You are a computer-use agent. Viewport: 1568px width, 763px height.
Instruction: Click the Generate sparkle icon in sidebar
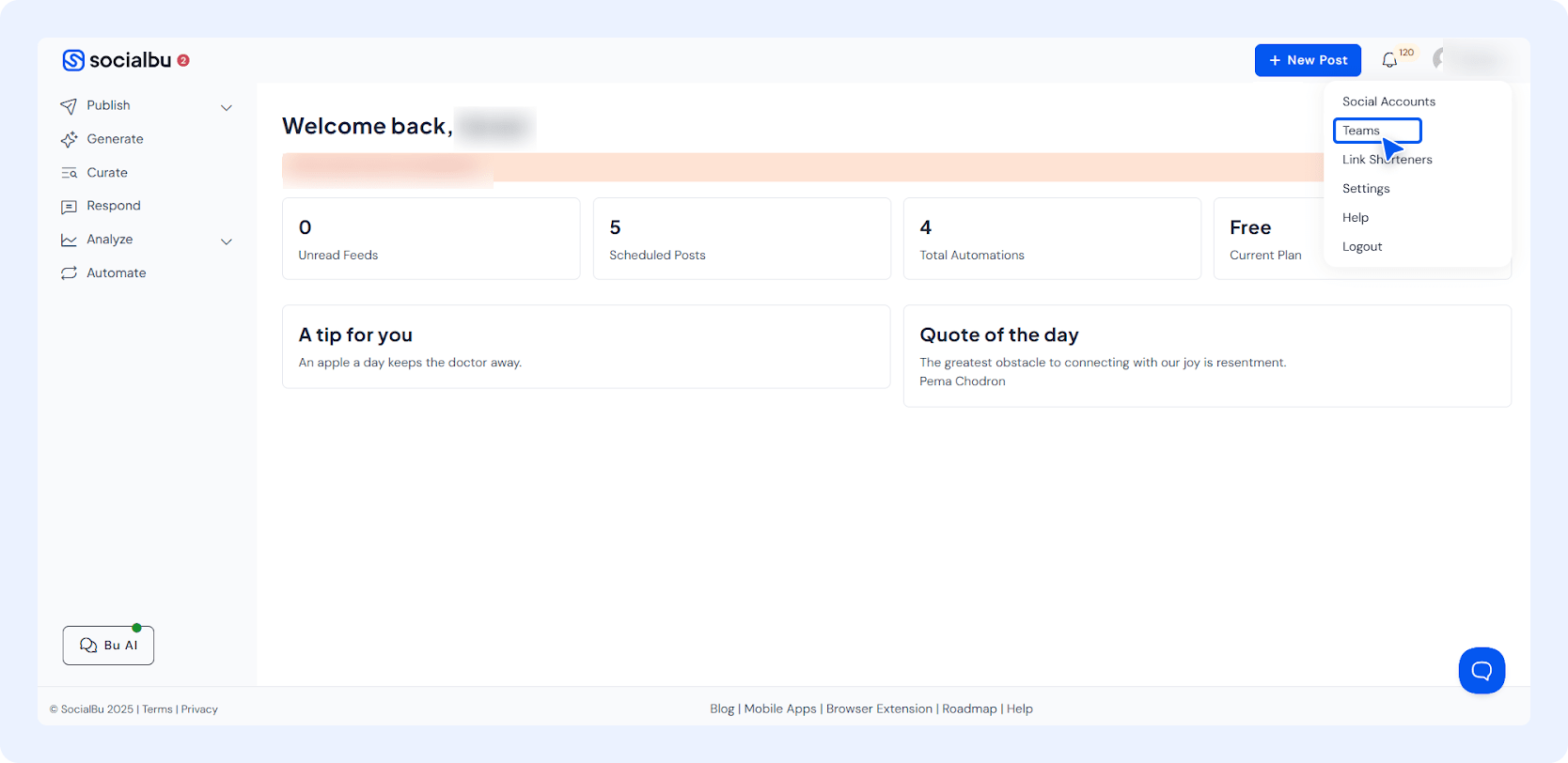coord(69,139)
